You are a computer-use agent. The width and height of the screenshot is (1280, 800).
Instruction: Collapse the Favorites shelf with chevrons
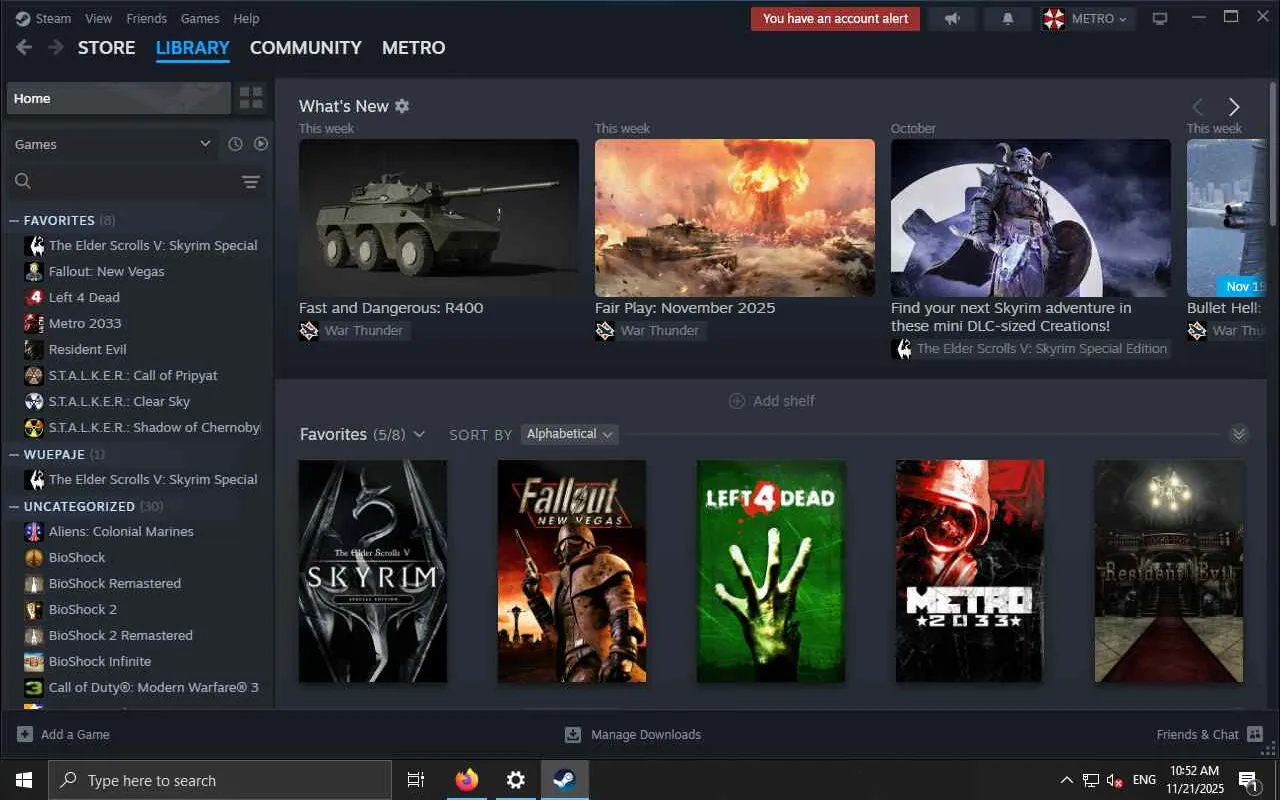1239,434
